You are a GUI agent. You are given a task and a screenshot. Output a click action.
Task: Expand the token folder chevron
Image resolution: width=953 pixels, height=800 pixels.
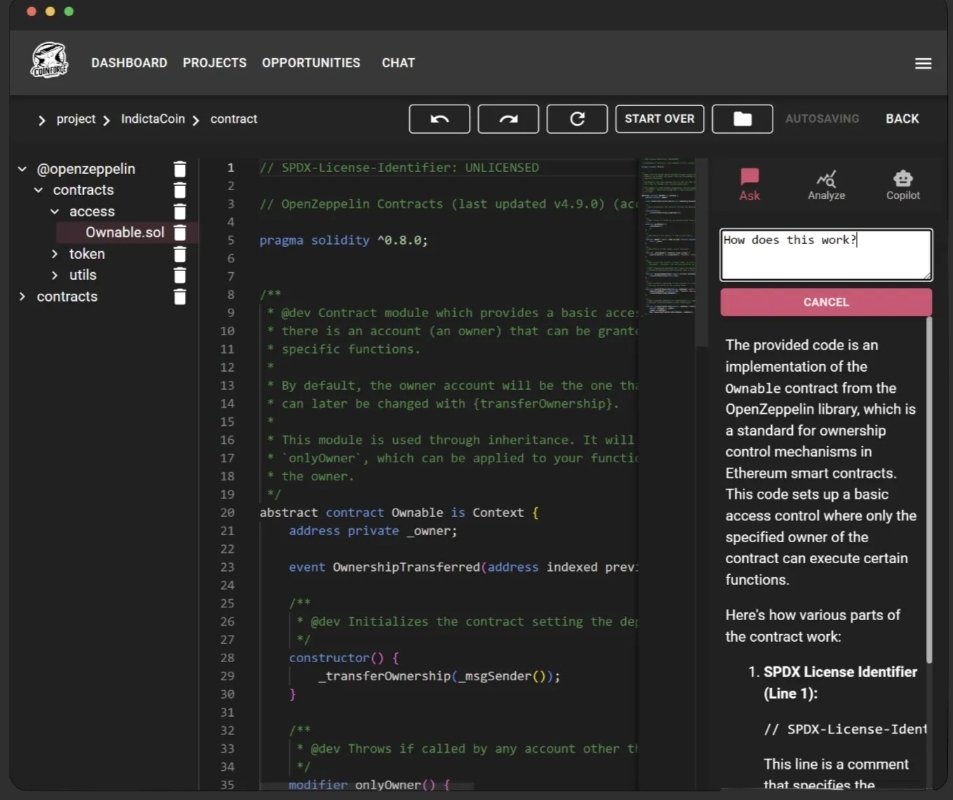55,254
